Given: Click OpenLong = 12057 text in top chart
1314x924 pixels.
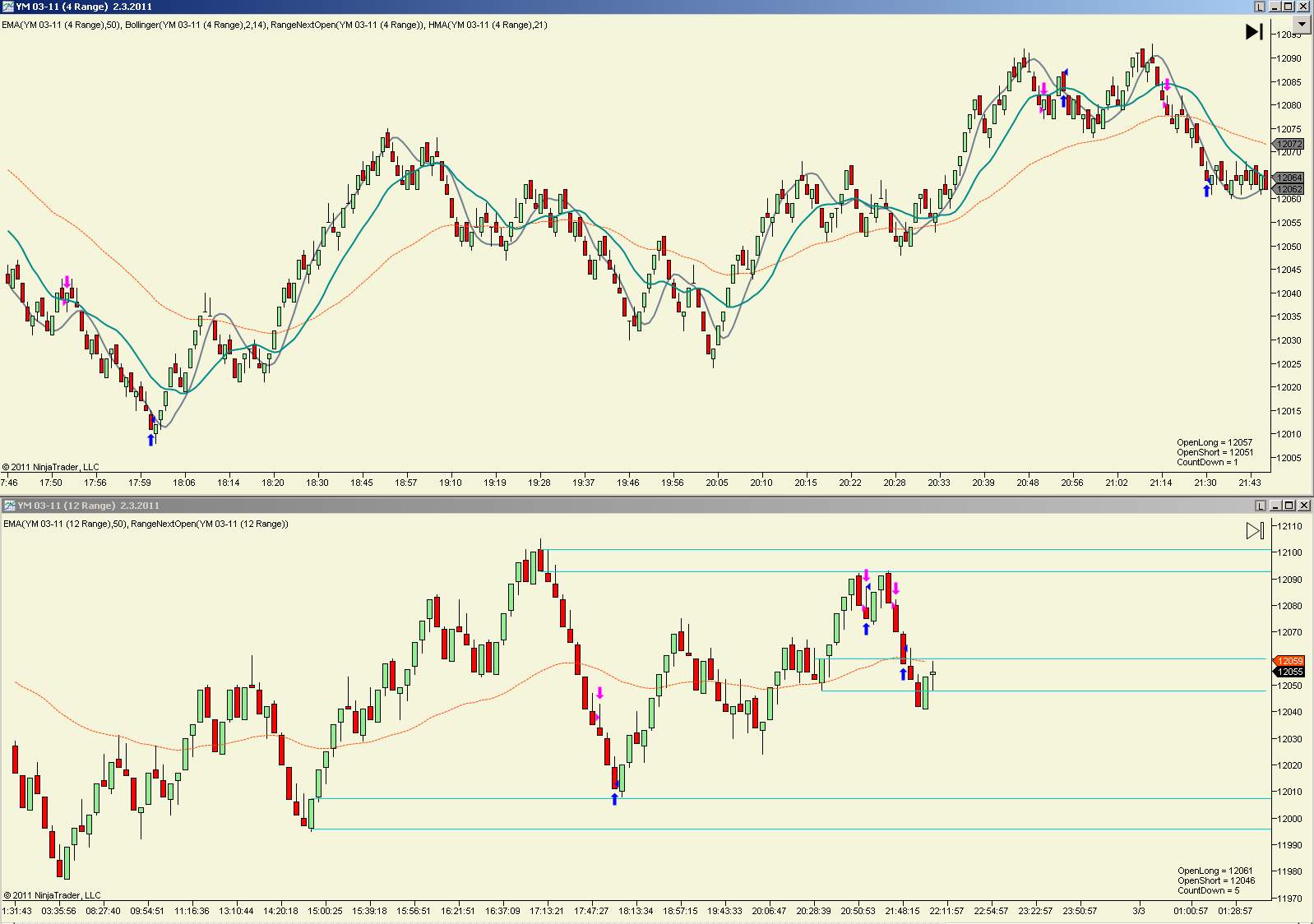Looking at the screenshot, I should point(1215,442).
